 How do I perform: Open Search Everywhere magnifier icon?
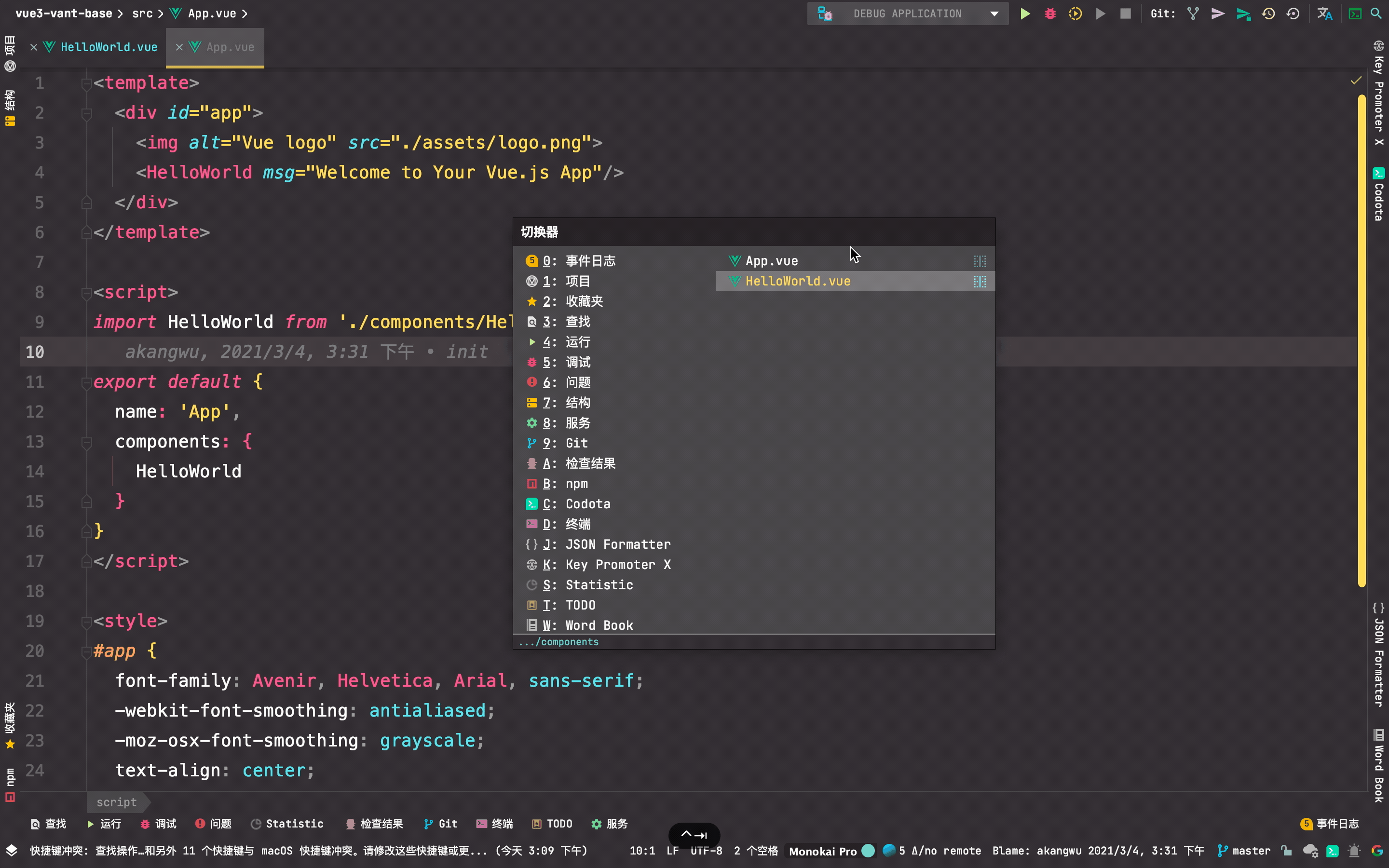pos(1376,14)
